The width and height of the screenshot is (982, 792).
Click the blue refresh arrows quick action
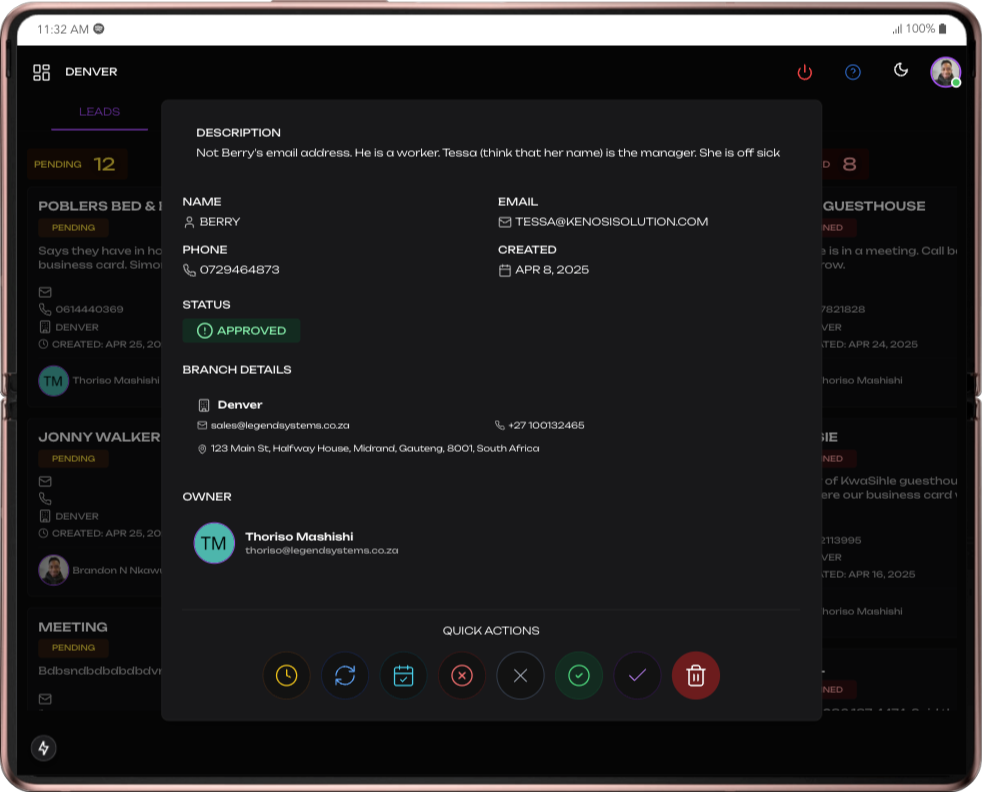(345, 676)
